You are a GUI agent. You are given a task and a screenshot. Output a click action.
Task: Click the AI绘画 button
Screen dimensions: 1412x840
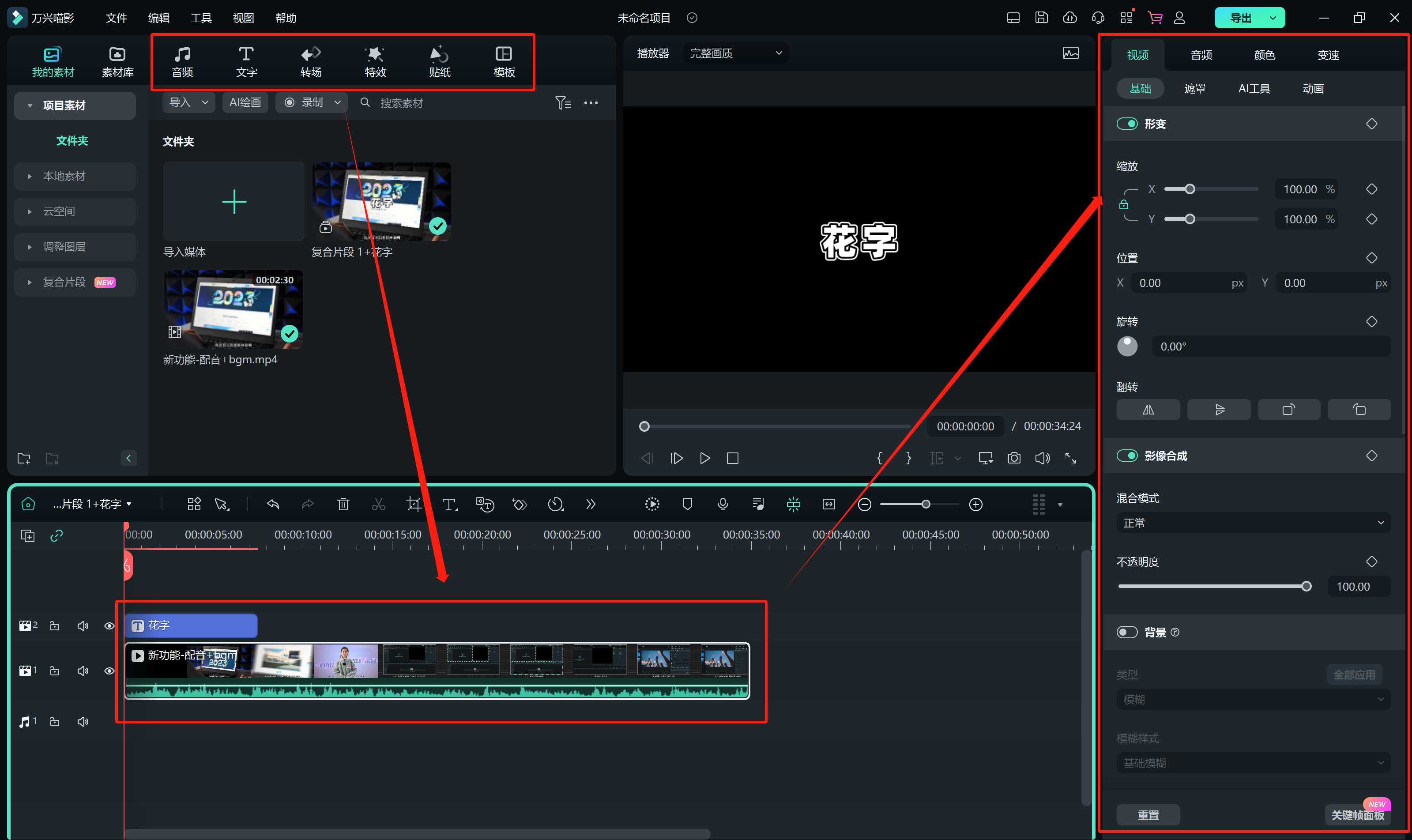point(245,102)
